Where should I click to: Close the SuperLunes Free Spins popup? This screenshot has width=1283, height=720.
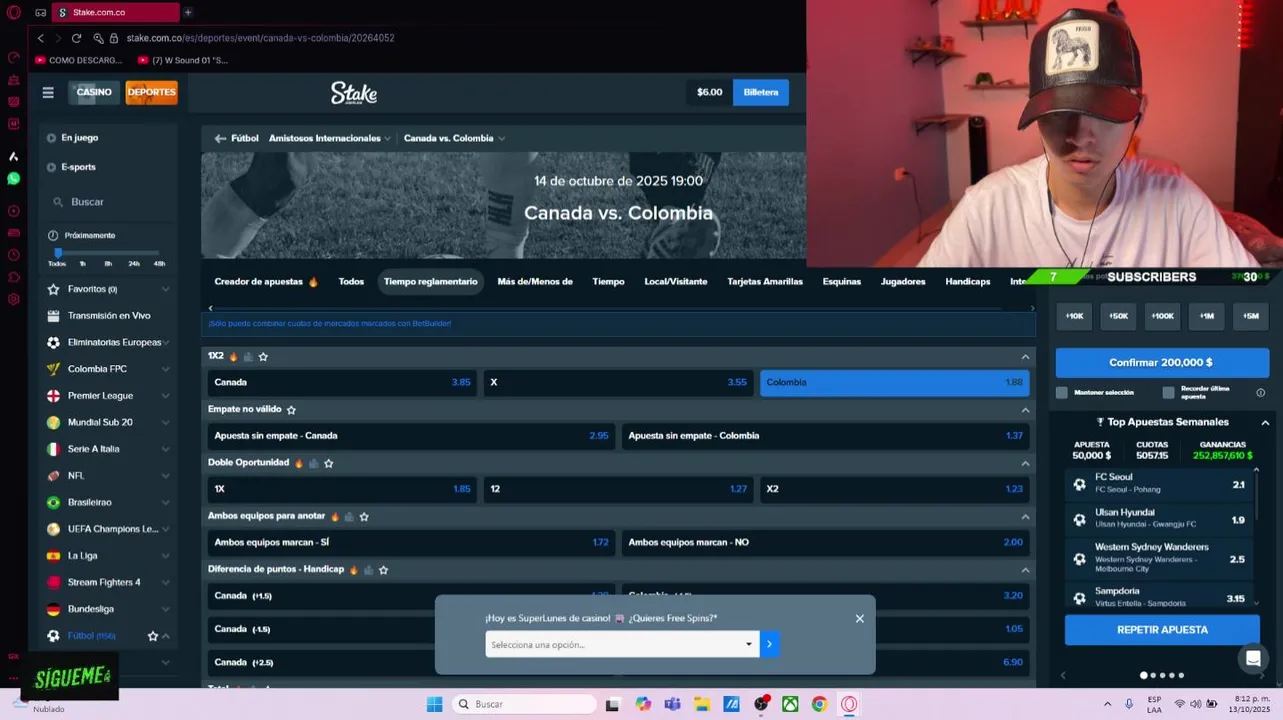pyautogui.click(x=859, y=618)
